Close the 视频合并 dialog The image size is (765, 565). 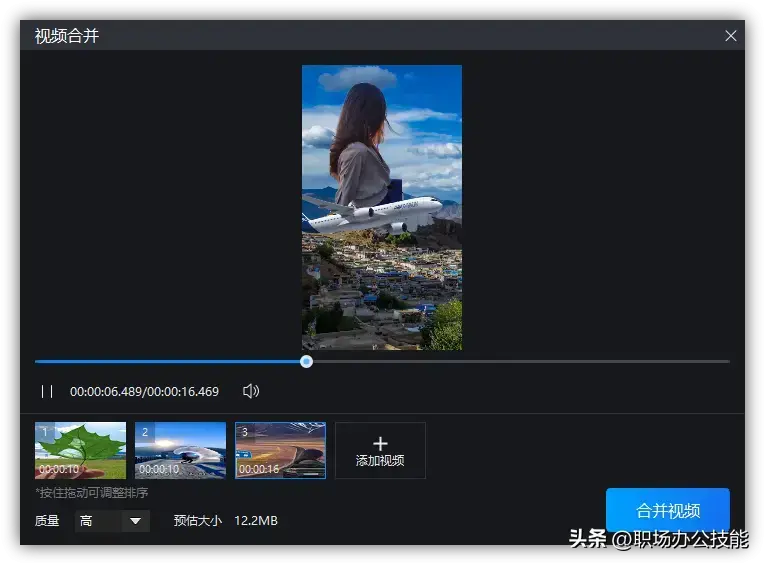(730, 36)
